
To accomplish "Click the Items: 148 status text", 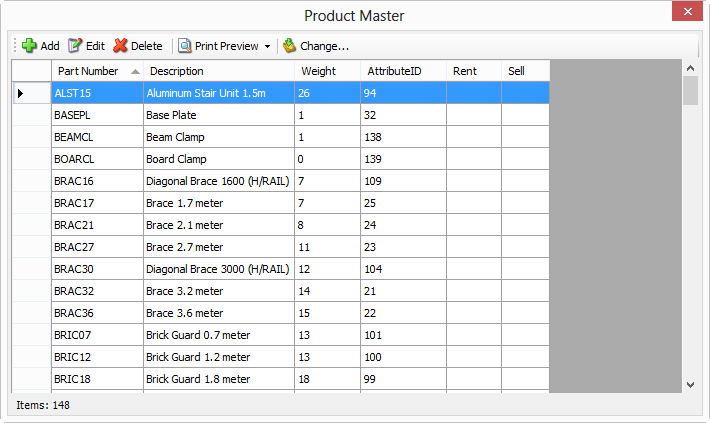I will coord(43,405).
